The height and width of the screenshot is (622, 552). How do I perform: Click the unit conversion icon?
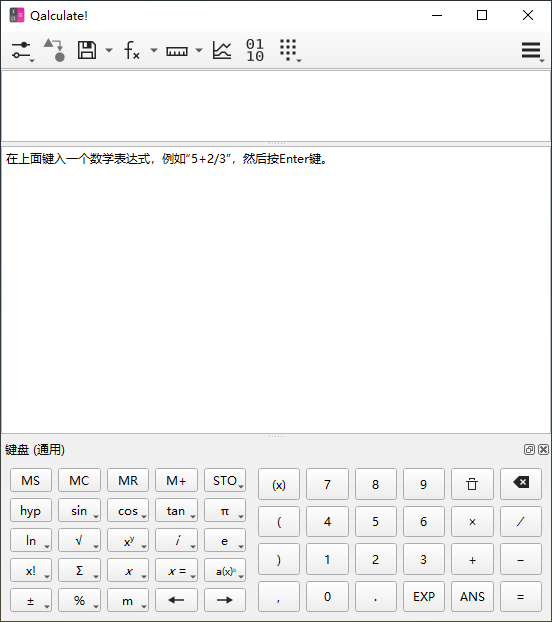tap(55, 50)
